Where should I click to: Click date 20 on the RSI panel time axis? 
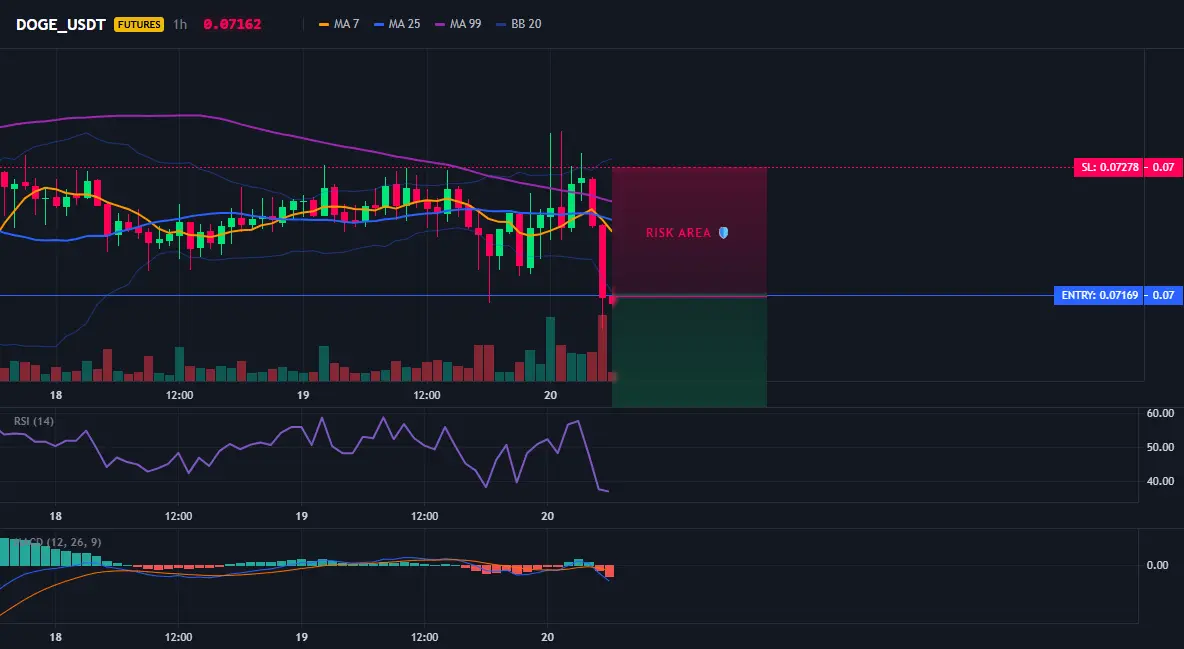tap(548, 516)
